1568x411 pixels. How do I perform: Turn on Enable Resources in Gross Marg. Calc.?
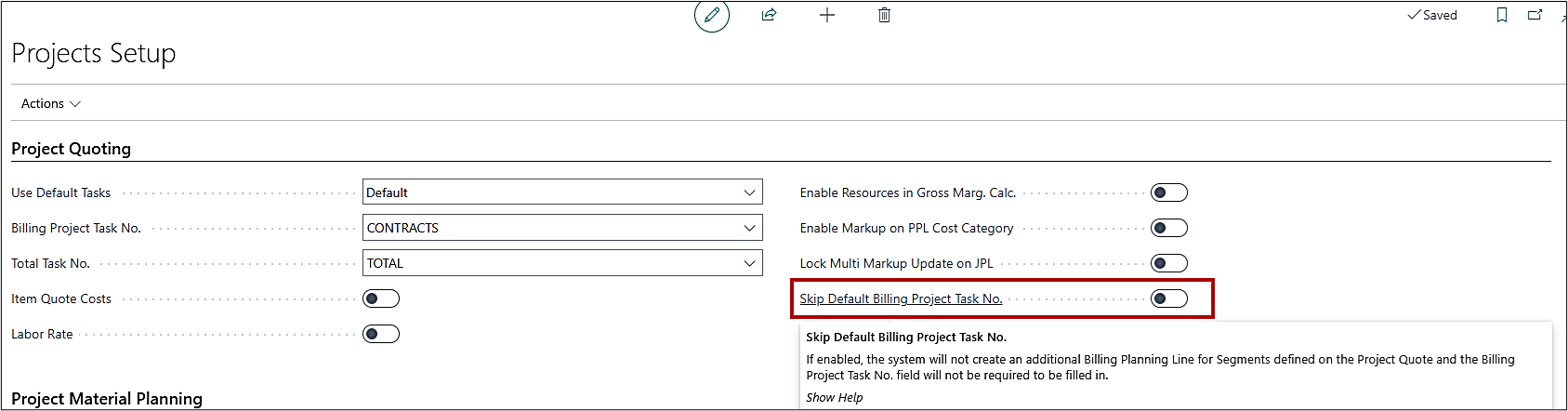pyautogui.click(x=1168, y=192)
